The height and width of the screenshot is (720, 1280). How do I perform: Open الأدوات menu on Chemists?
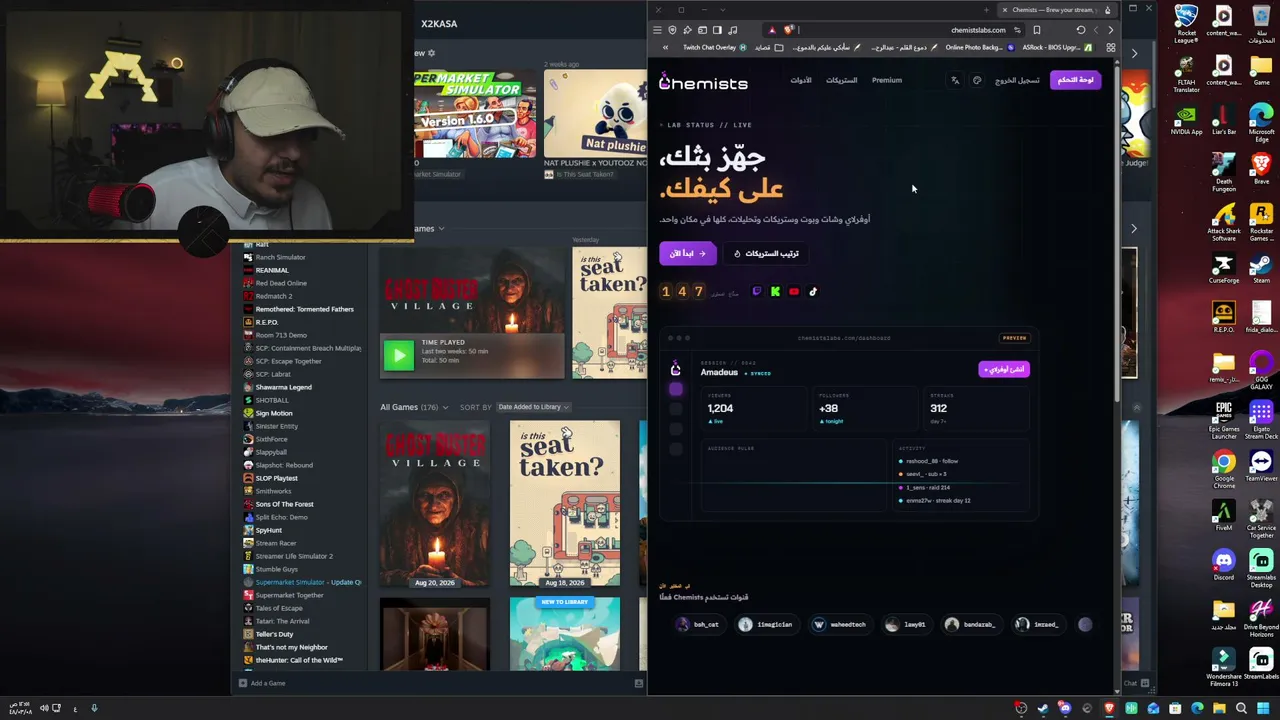[x=801, y=80]
